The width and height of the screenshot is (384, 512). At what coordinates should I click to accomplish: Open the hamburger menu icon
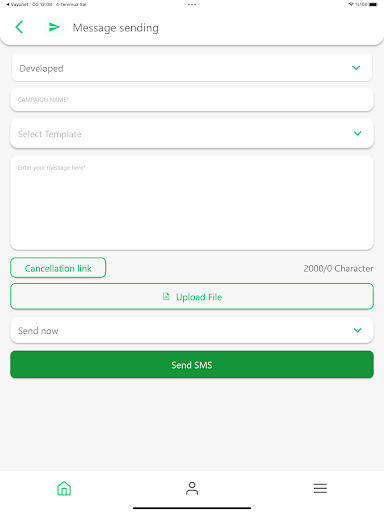pyautogui.click(x=320, y=488)
